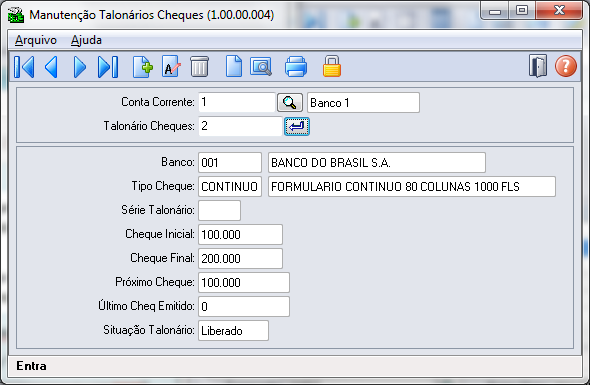Maximize the Manutenção Talonários Cheques window
Image resolution: width=590 pixels, height=385 pixels.
[522, 11]
